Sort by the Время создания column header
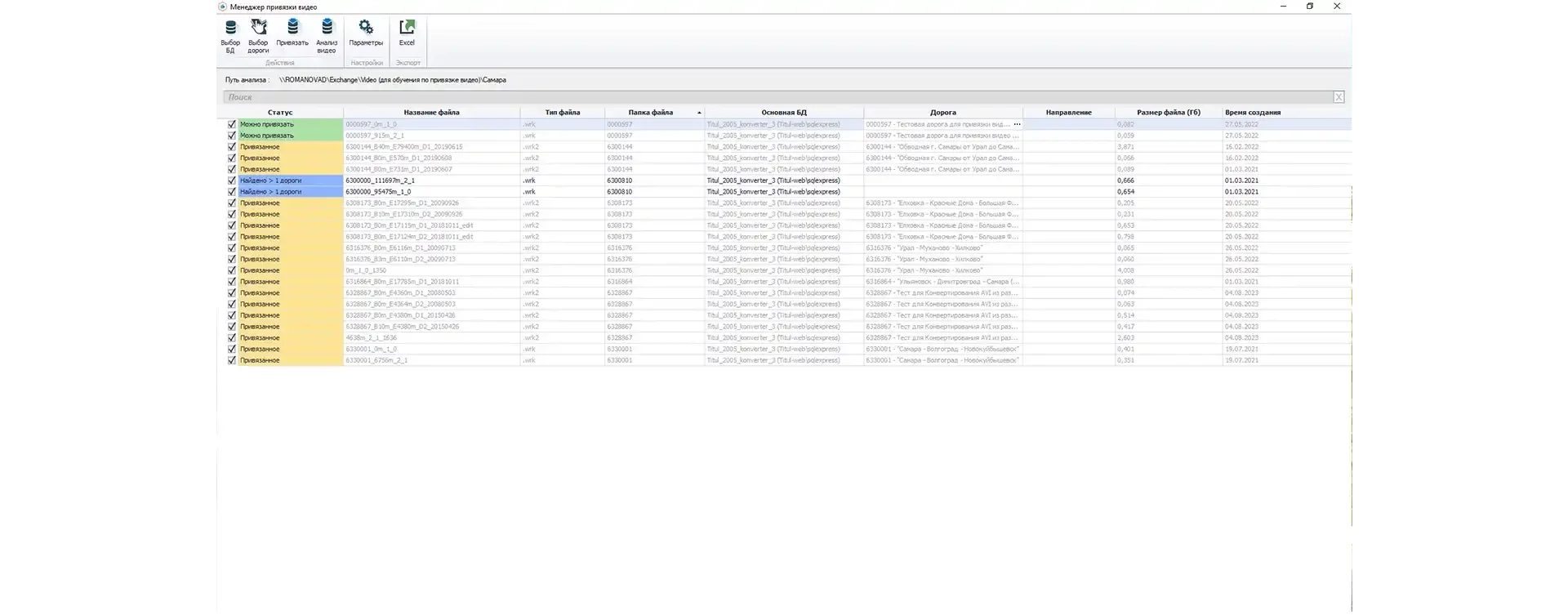Screen dimensions: 1568x615 (x=1252, y=113)
